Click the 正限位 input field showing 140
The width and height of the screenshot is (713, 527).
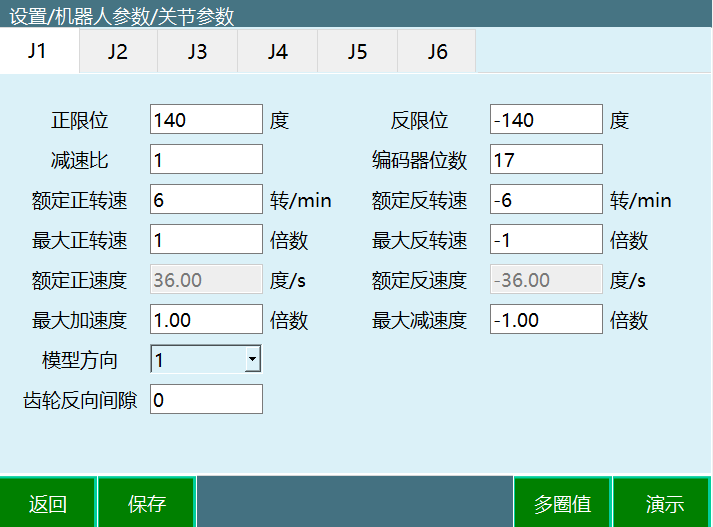206,120
